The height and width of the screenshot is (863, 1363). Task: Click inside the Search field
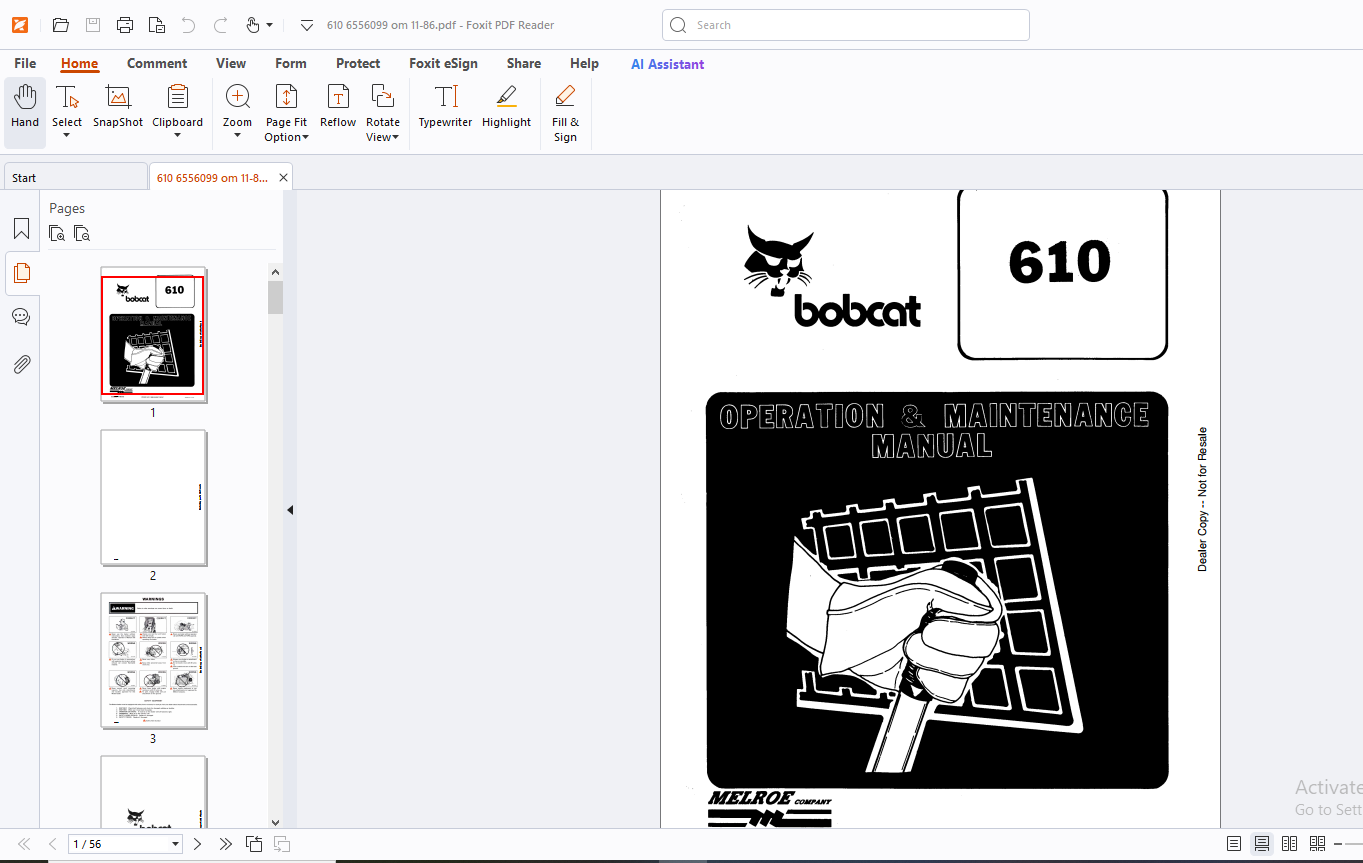845,25
